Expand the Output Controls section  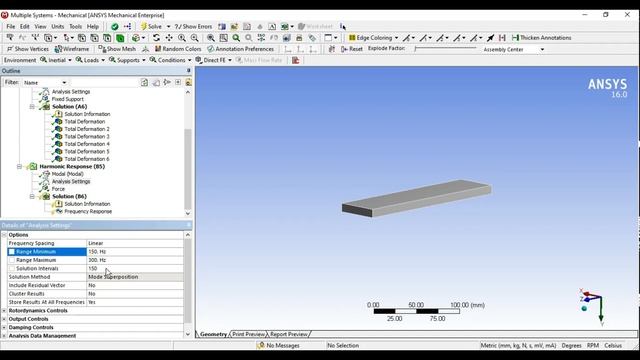point(4,319)
